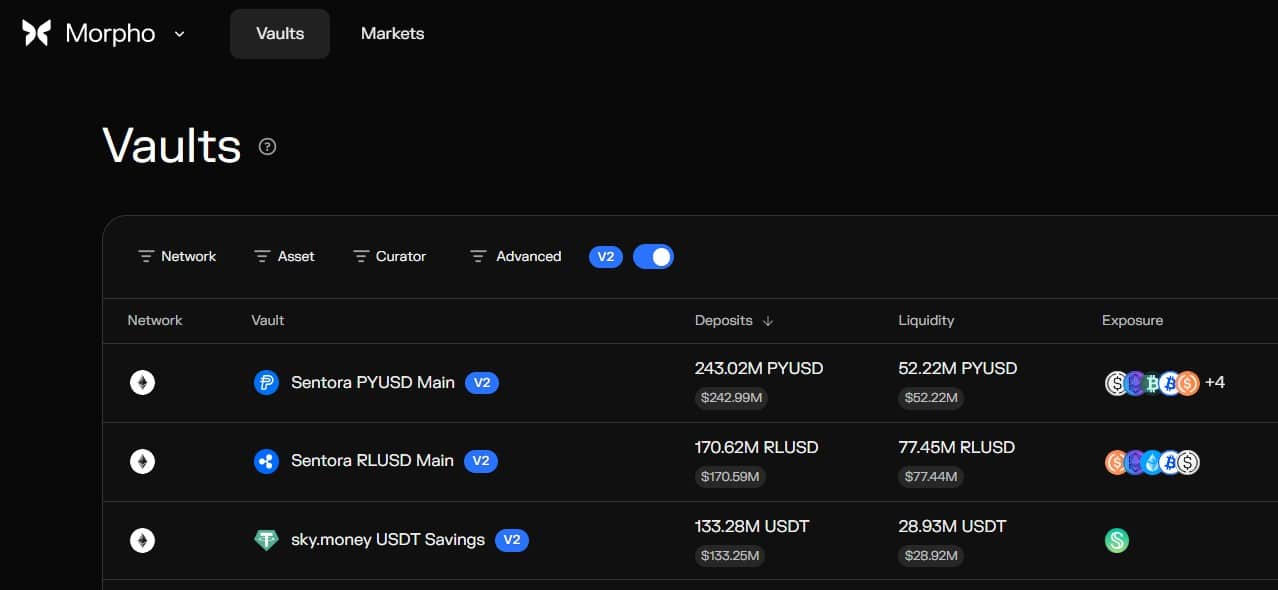Sort by the Deposits column header
The height and width of the screenshot is (590, 1278).
point(724,321)
